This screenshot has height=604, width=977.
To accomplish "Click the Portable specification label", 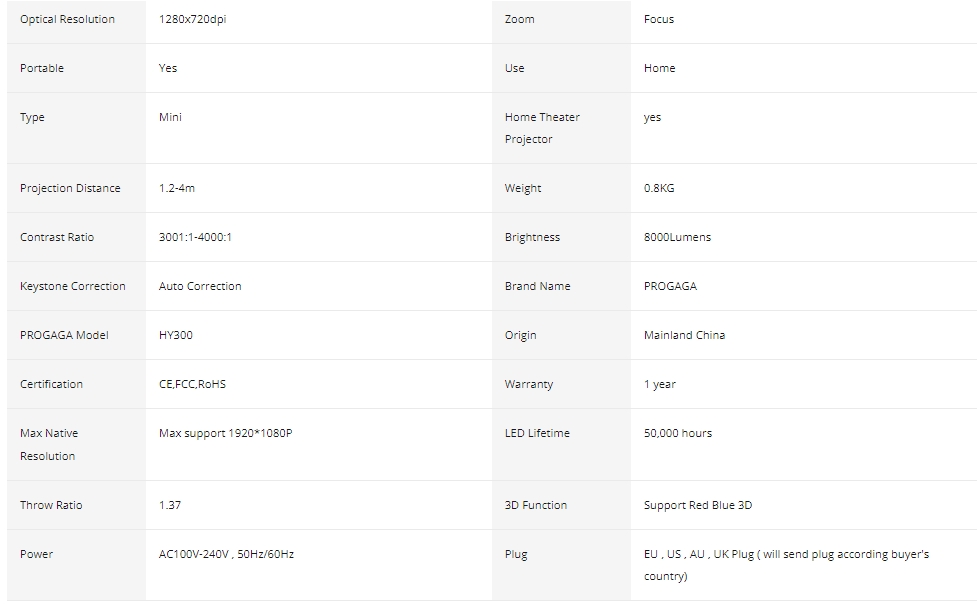I will click(42, 68).
